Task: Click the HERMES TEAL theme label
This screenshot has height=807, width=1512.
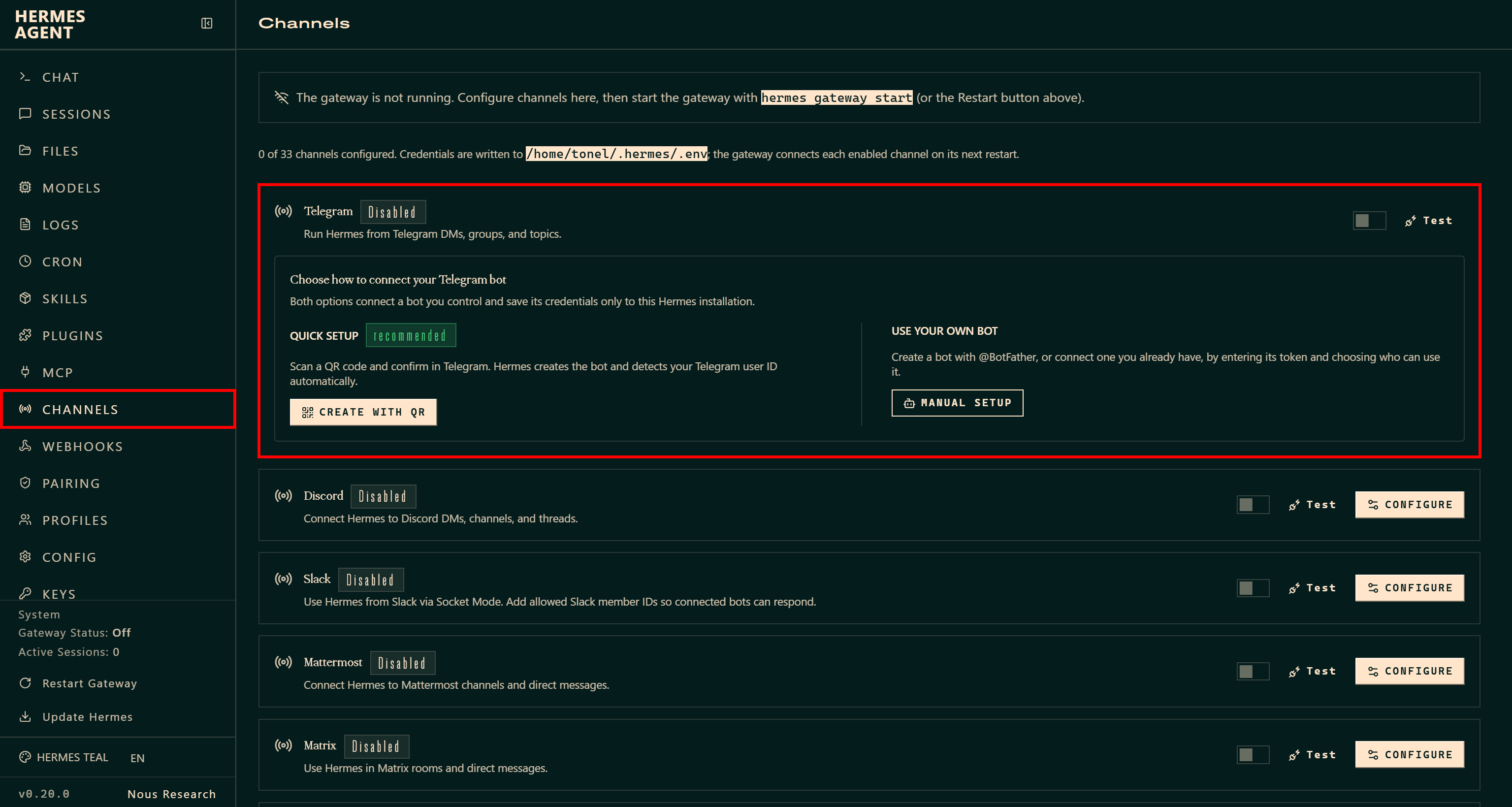Action: click(73, 758)
